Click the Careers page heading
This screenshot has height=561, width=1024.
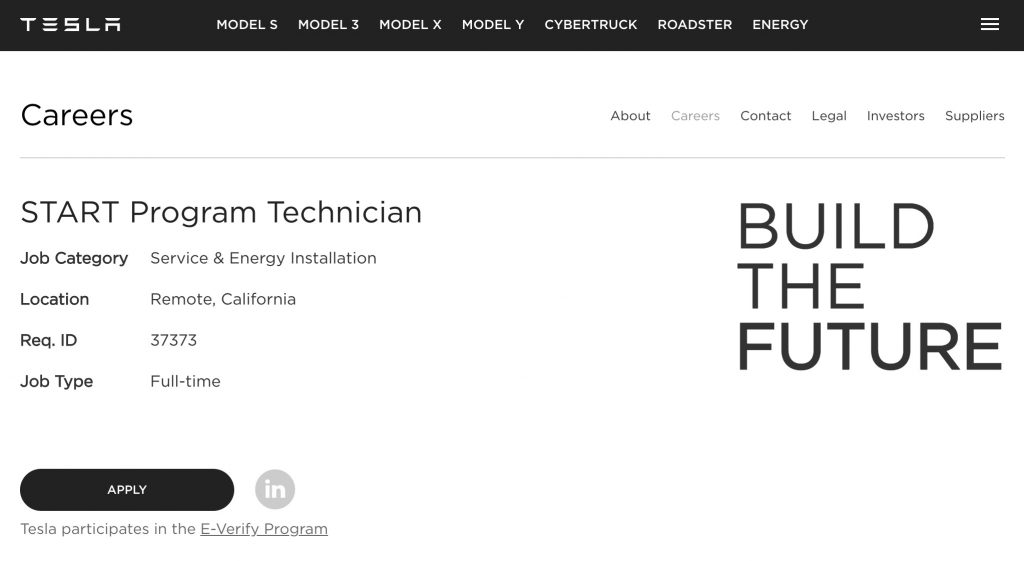click(x=76, y=116)
